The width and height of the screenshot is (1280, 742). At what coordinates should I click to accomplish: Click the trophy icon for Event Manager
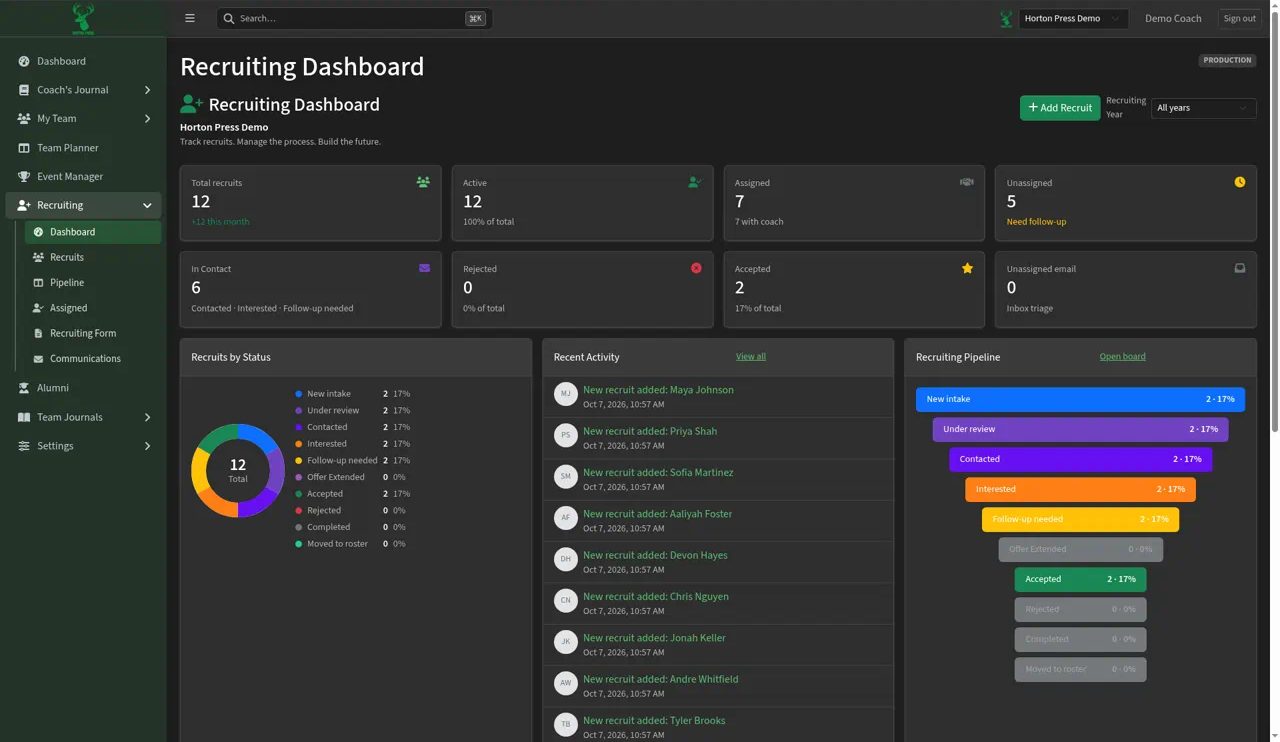click(24, 176)
